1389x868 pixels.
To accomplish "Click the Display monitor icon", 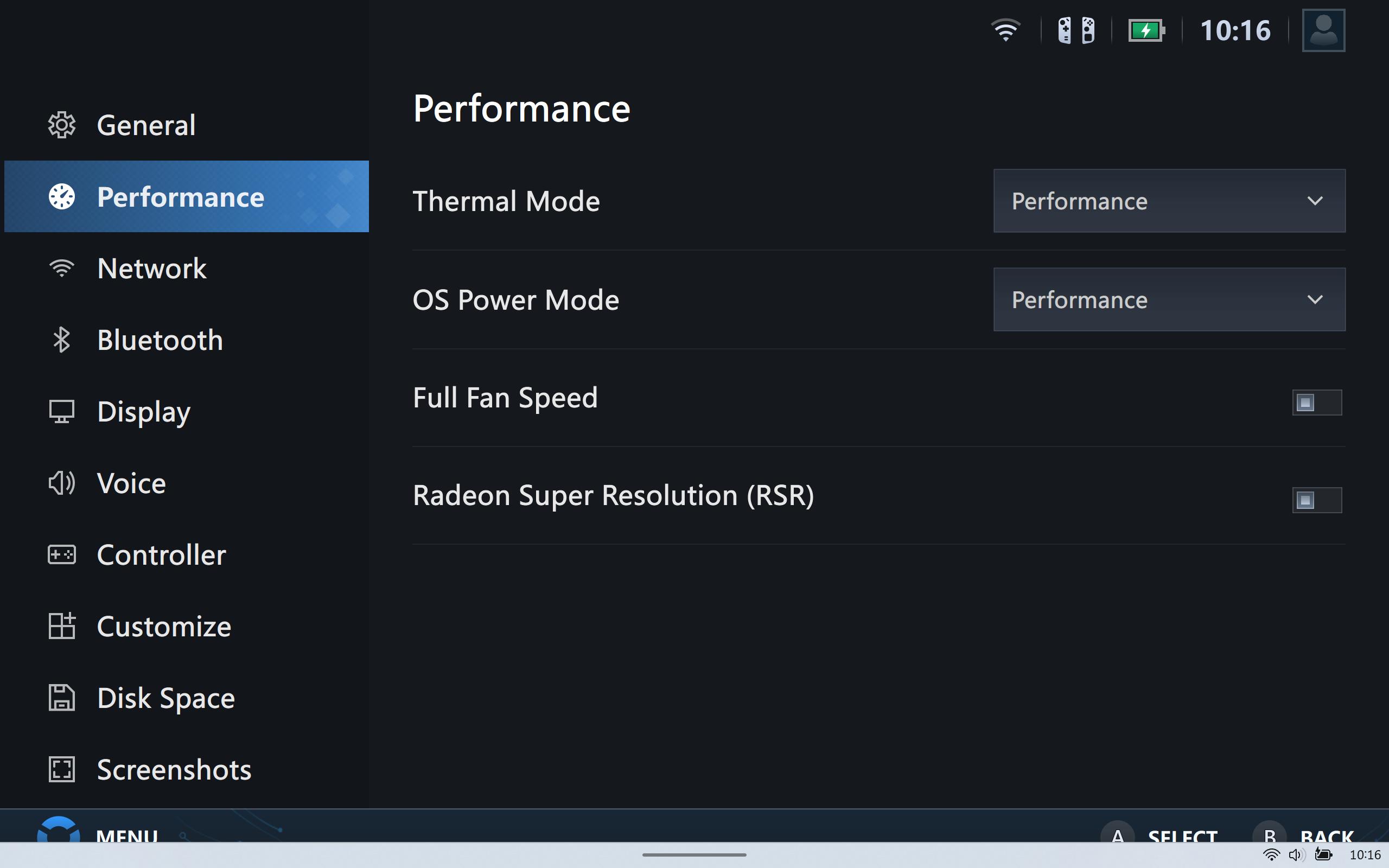I will pos(61,412).
